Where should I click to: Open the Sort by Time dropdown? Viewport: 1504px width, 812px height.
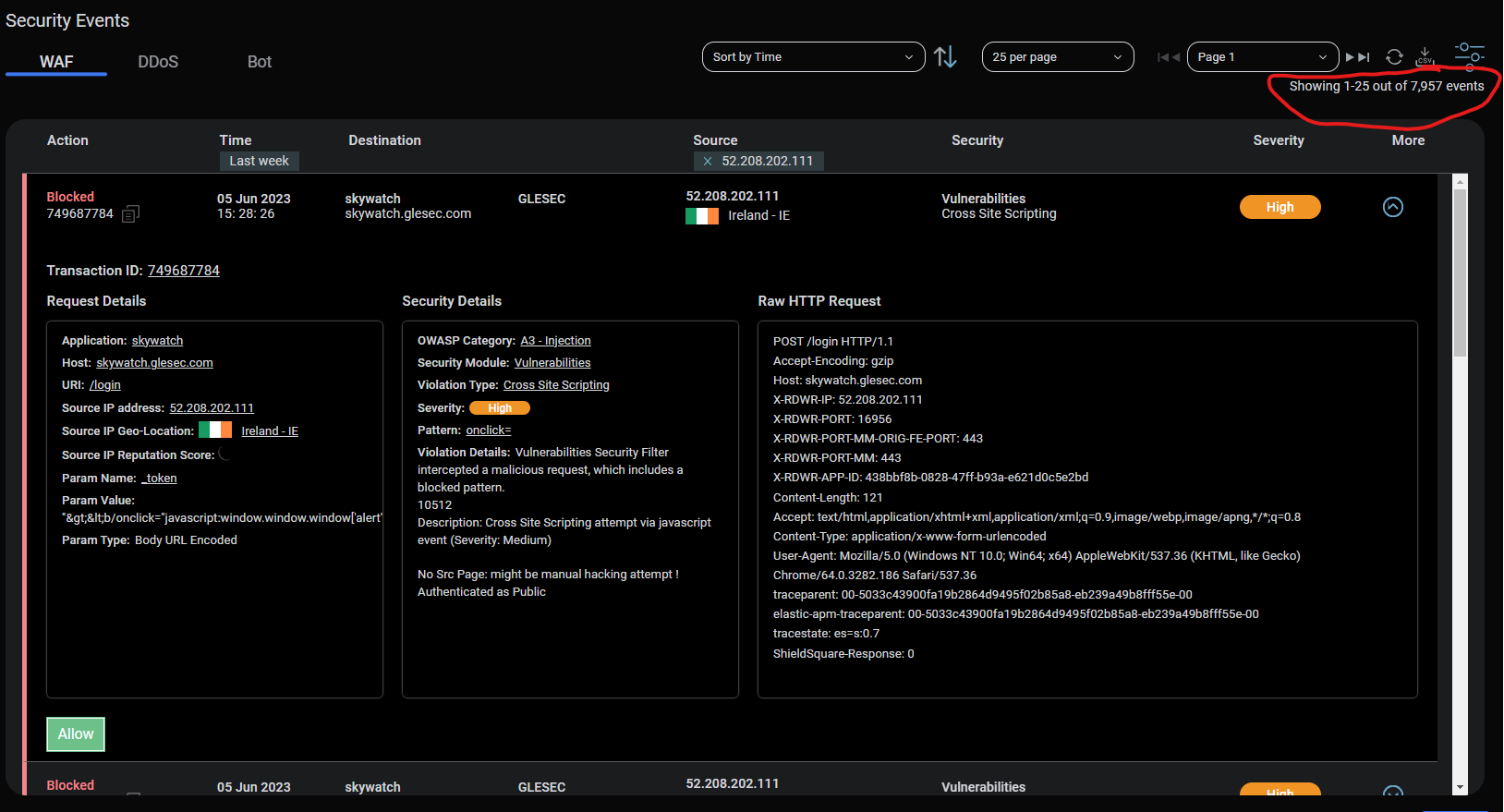point(813,57)
